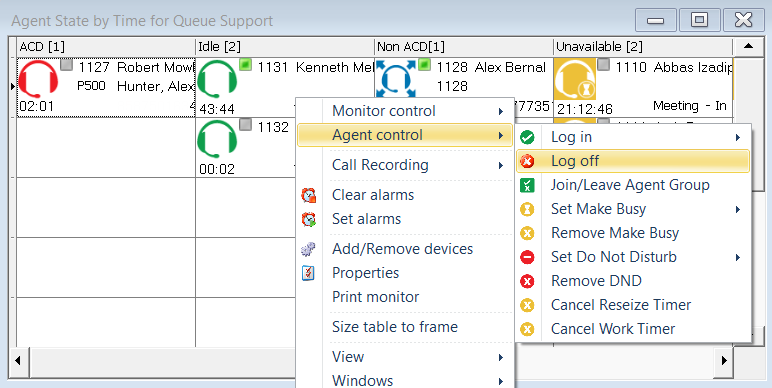Click the Properties icon in the context menu
Screen dimensions: 772x388
(308, 273)
